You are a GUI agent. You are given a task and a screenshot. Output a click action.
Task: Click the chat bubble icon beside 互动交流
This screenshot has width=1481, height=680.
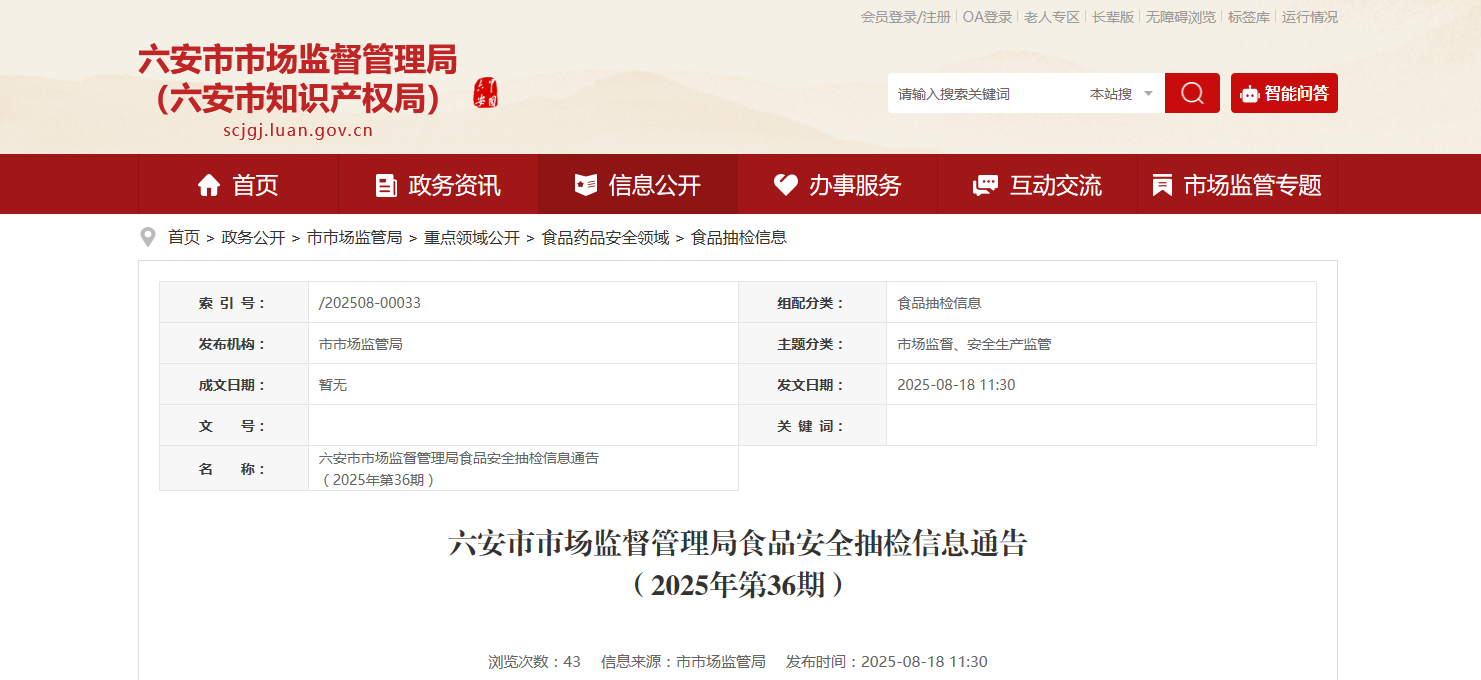click(985, 185)
